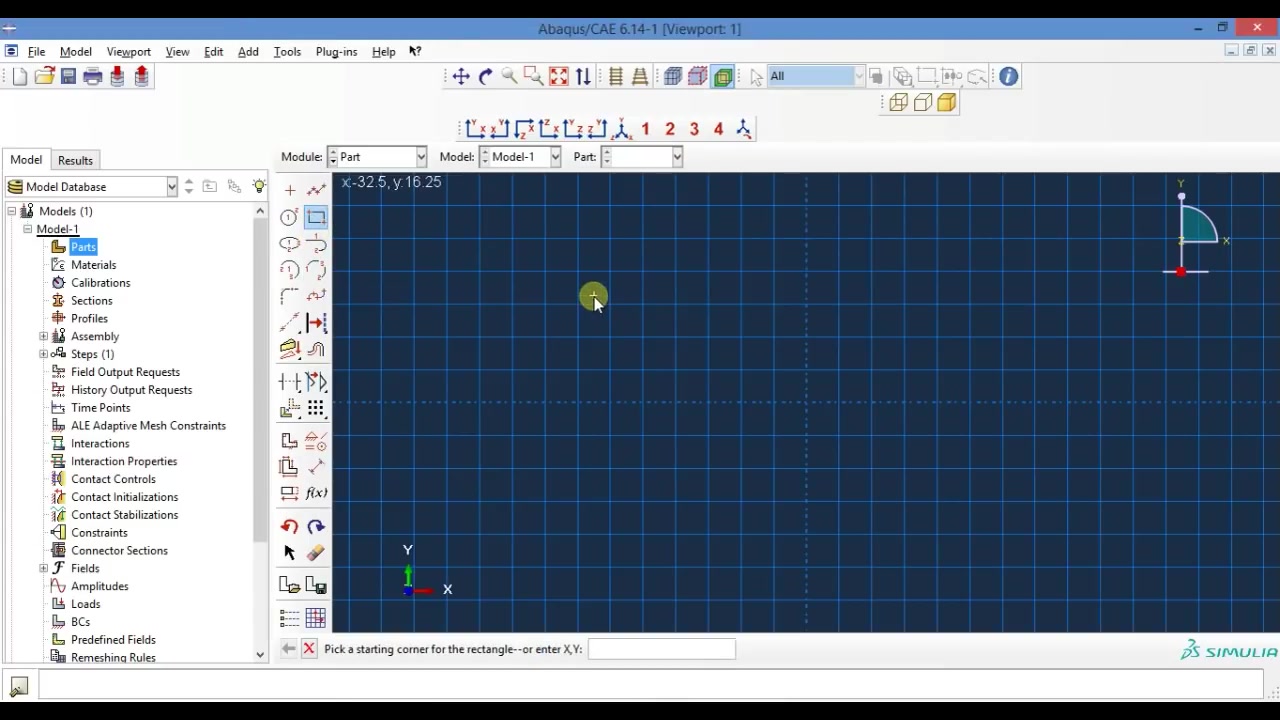The width and height of the screenshot is (1280, 720).
Task: Open the File menu
Action: [x=37, y=52]
